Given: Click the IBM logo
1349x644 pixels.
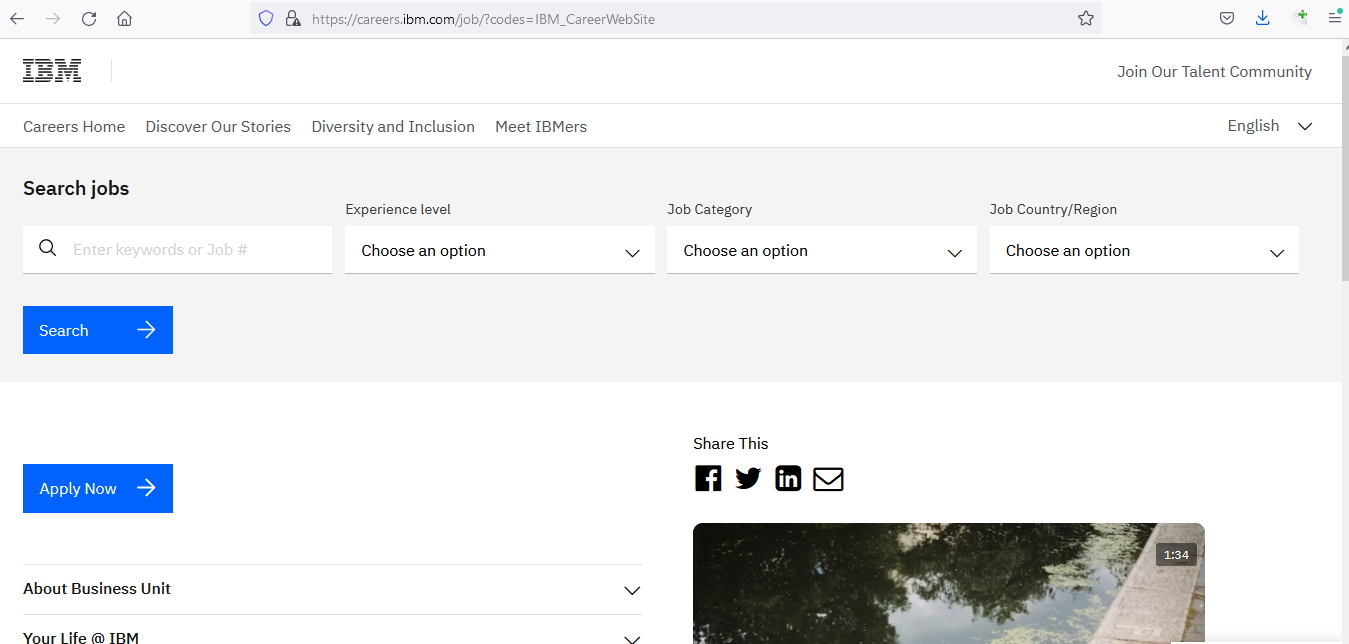Looking at the screenshot, I should (52, 71).
